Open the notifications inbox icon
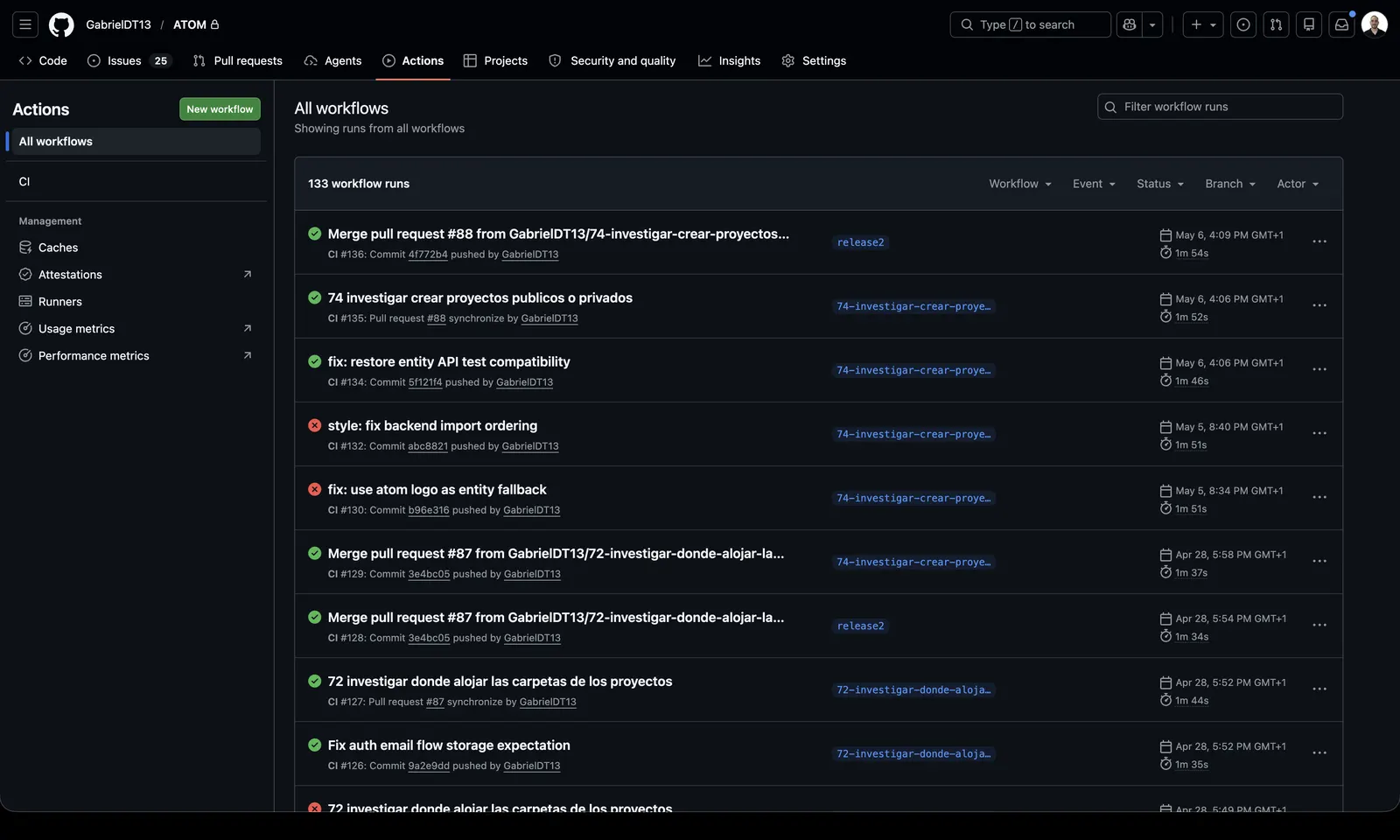Screen dimensions: 1400x840 [x=1342, y=24]
